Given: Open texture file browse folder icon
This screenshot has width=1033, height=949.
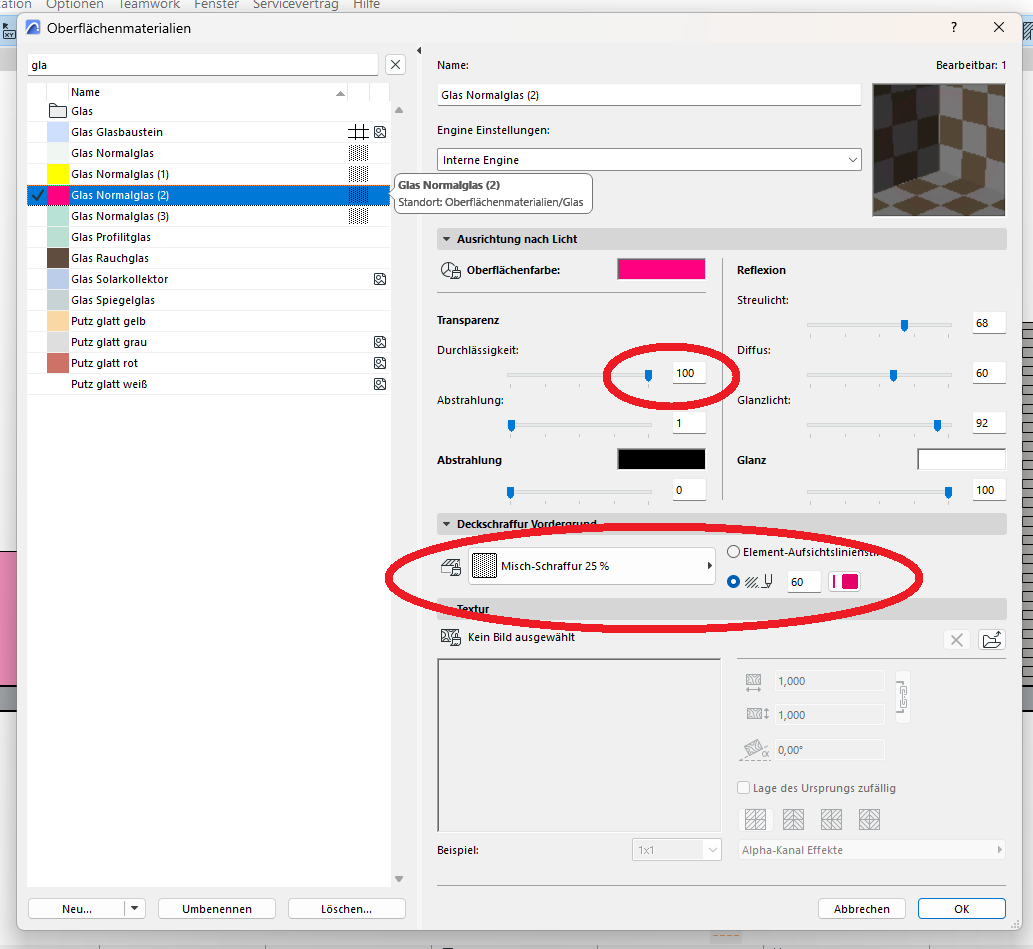Looking at the screenshot, I should coord(991,640).
